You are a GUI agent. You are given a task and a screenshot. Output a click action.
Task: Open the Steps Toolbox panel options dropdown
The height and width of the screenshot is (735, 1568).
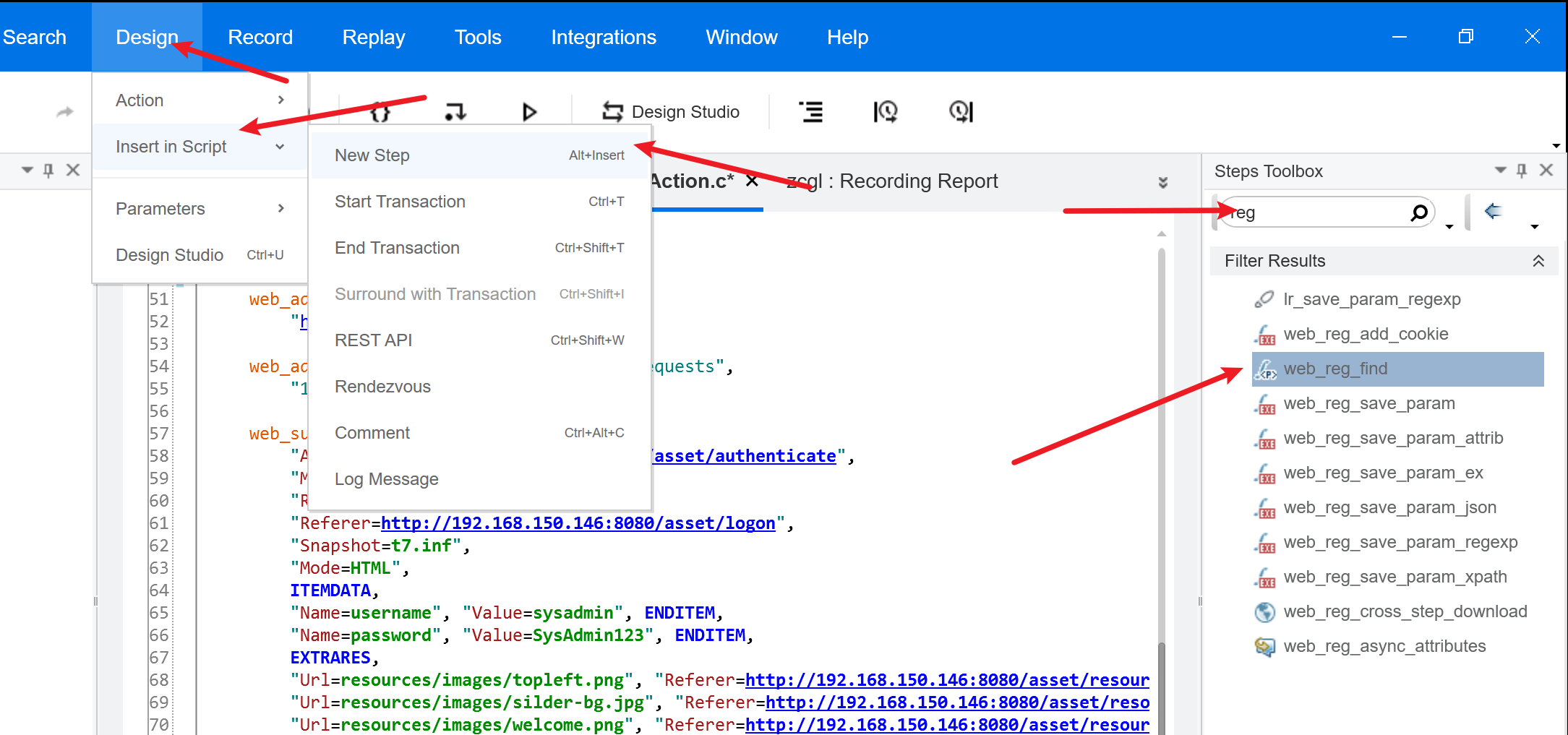pos(1501,171)
